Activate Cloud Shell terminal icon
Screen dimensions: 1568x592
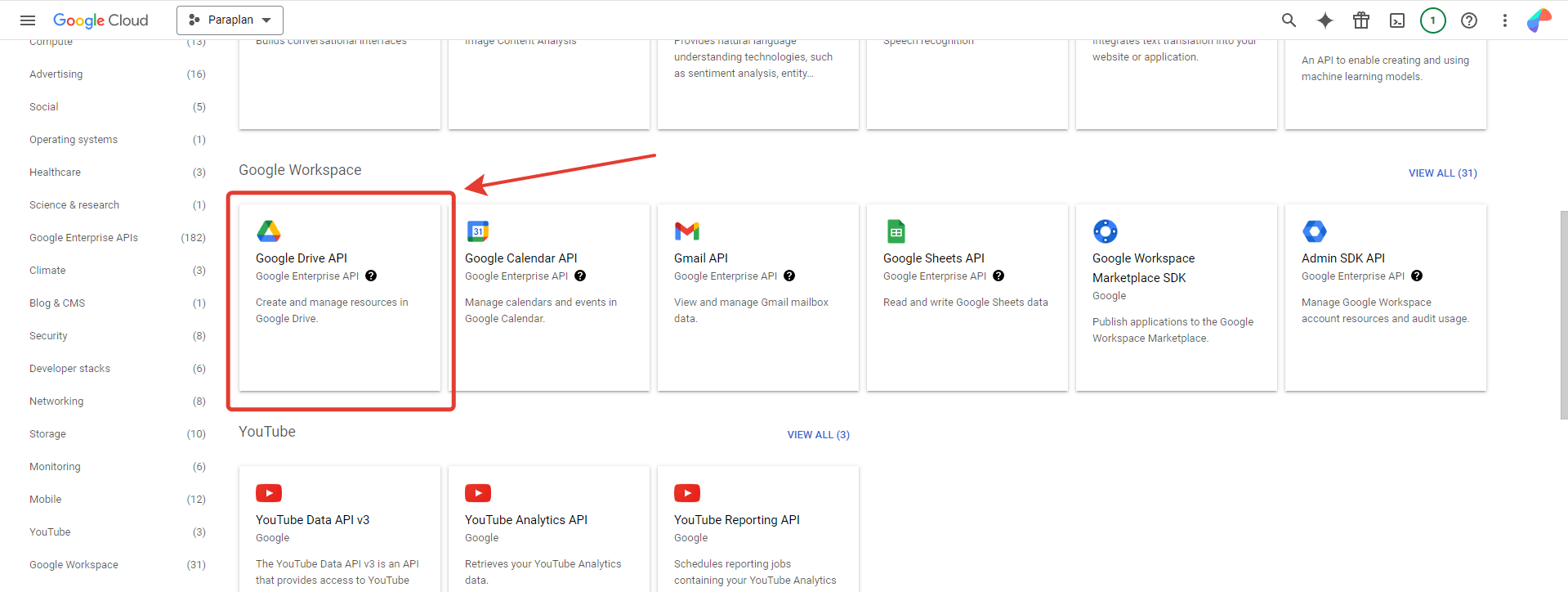point(1396,20)
